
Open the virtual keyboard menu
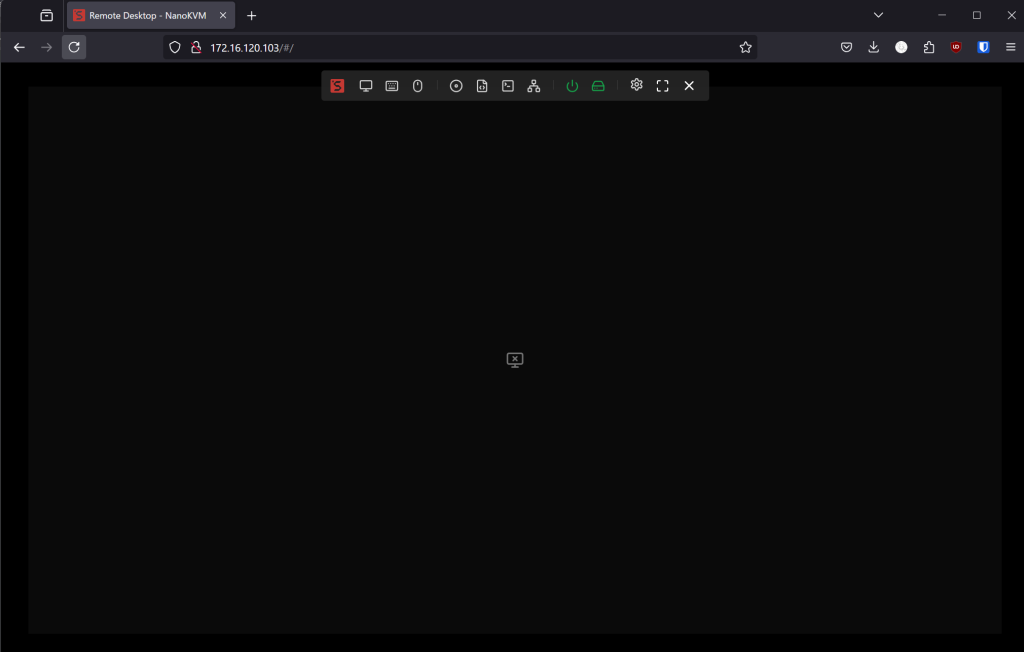[392, 86]
